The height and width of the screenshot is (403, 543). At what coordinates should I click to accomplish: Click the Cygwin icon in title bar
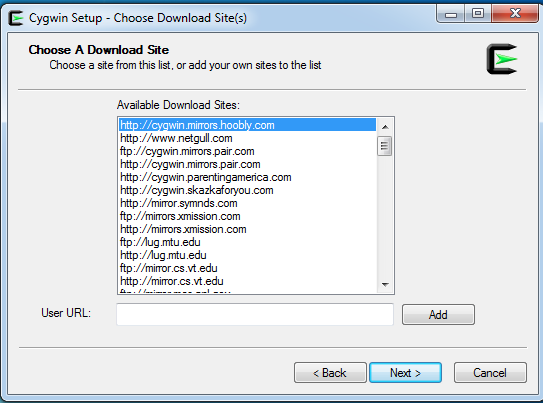click(16, 18)
